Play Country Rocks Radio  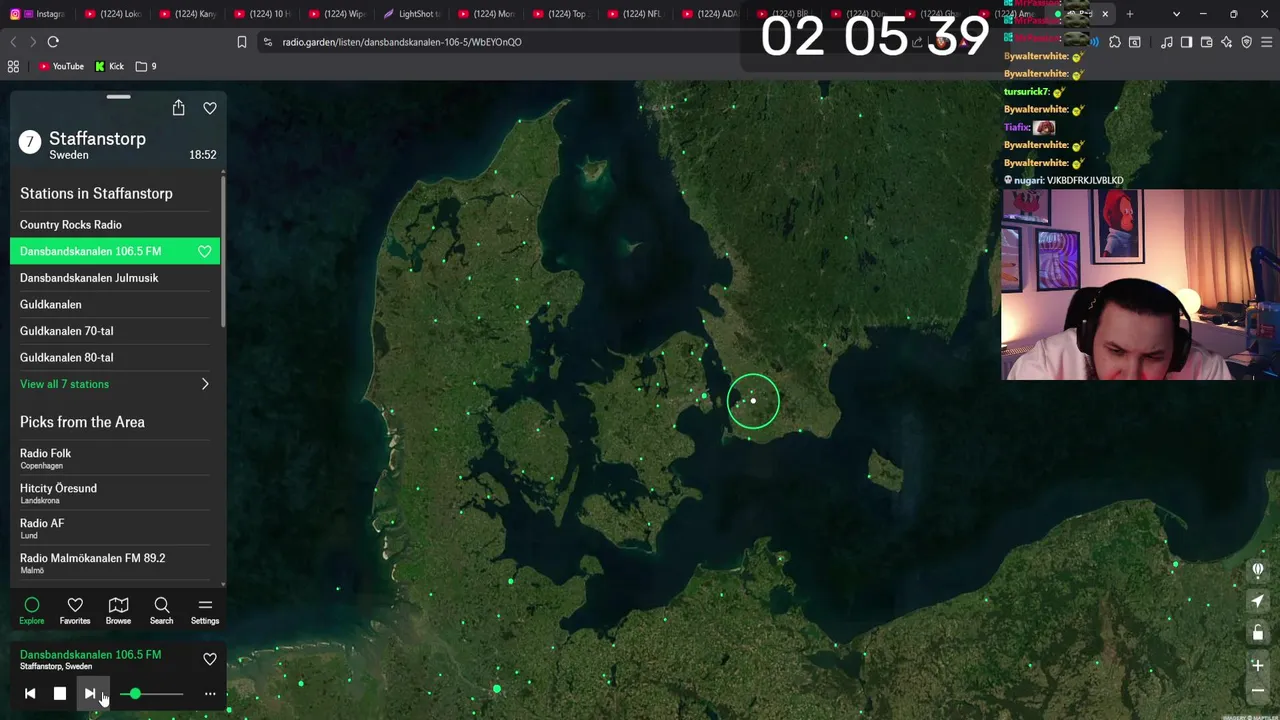coord(115,225)
